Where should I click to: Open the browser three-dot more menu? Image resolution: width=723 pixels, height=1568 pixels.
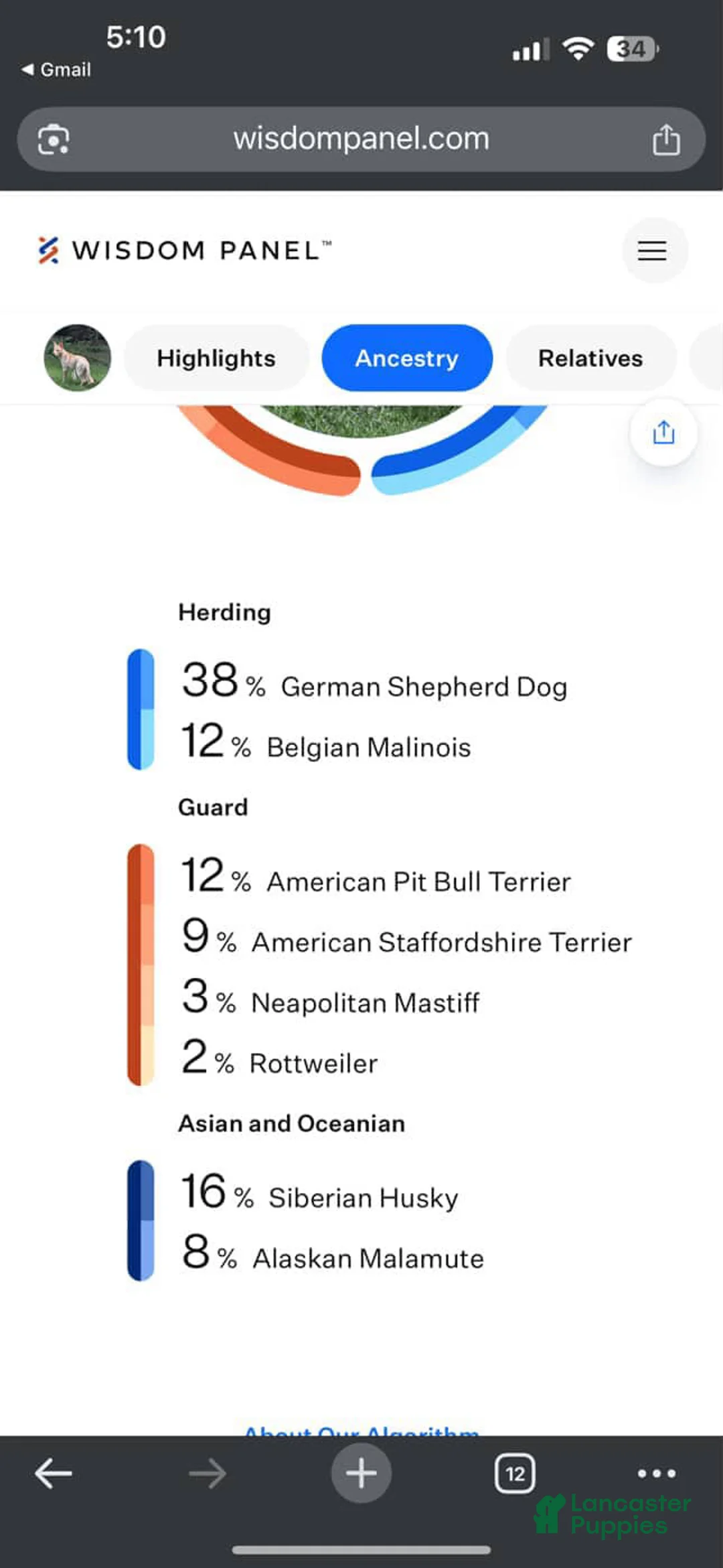(656, 1474)
